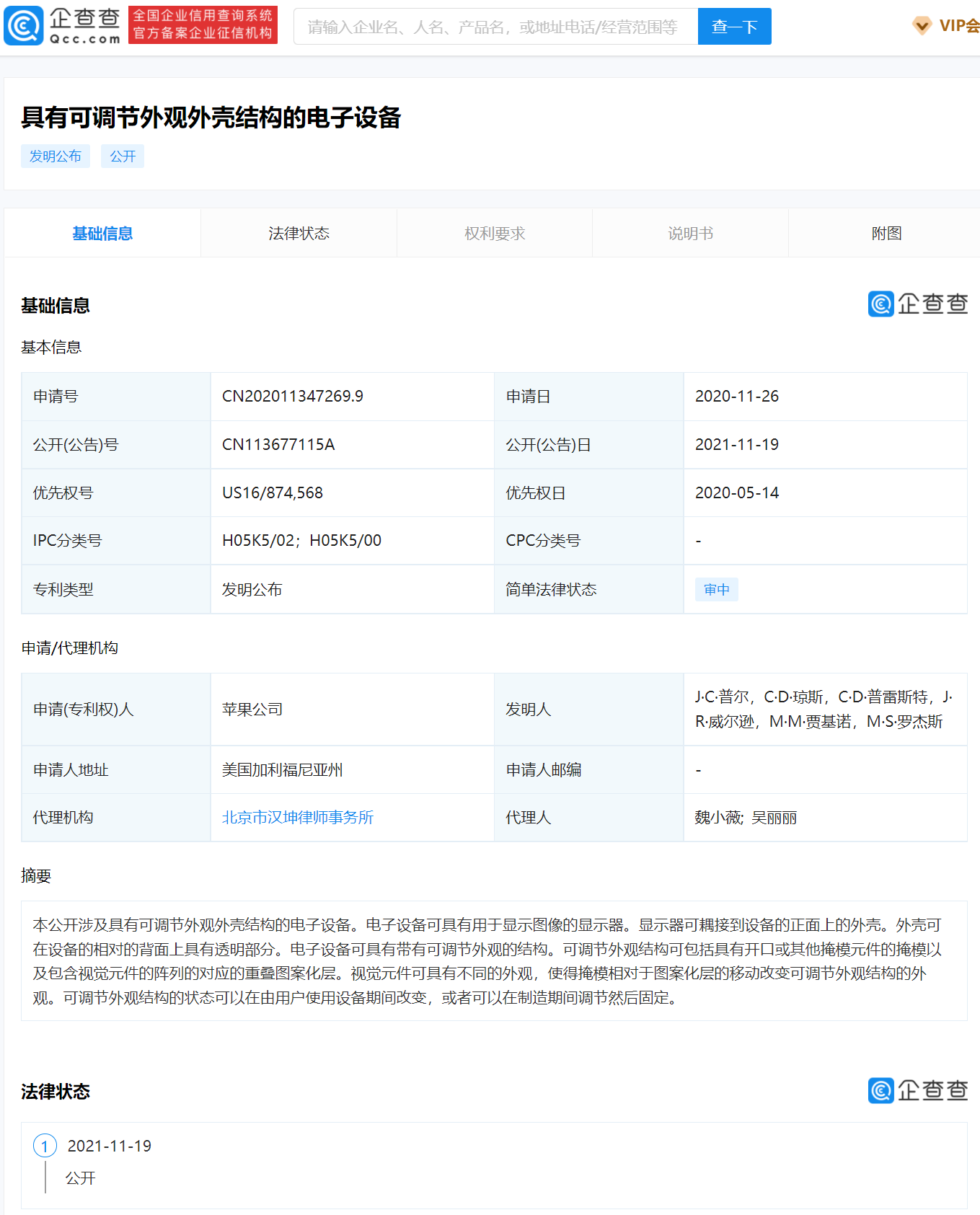Click the Qcc.com logo icon in header

click(24, 26)
